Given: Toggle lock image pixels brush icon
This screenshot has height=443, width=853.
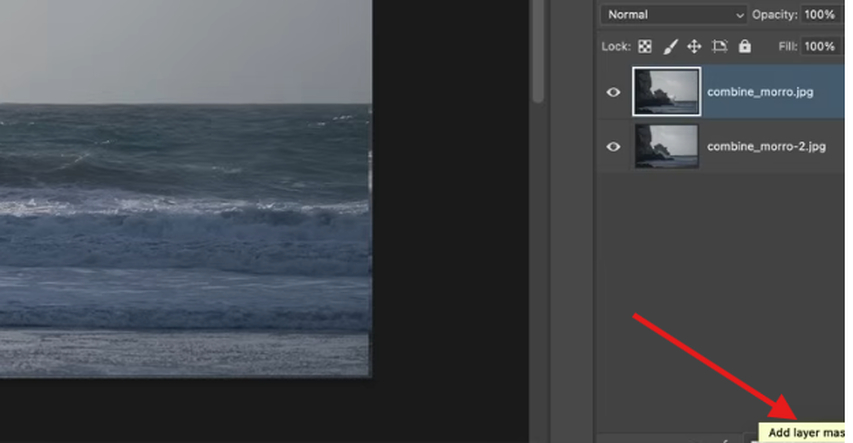Looking at the screenshot, I should click(x=670, y=47).
